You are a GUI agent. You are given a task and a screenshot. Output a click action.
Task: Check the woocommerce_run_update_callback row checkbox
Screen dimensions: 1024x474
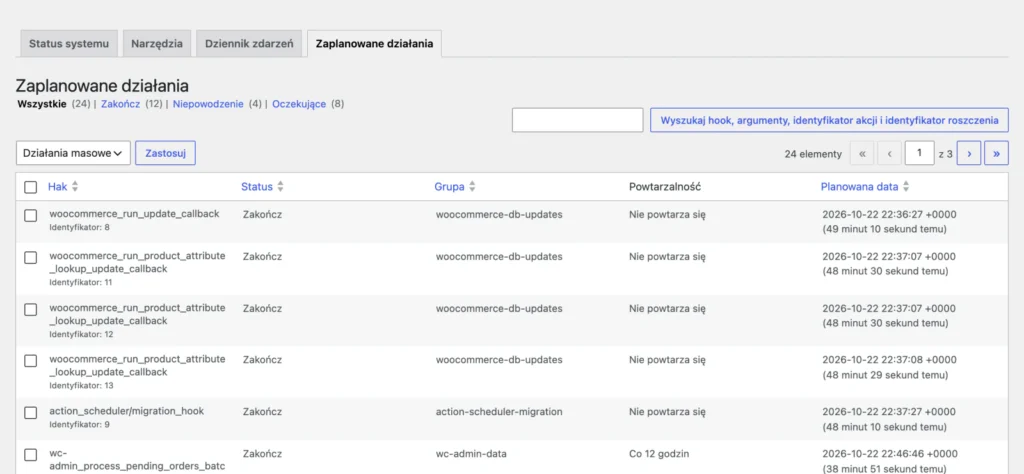pos(31,215)
